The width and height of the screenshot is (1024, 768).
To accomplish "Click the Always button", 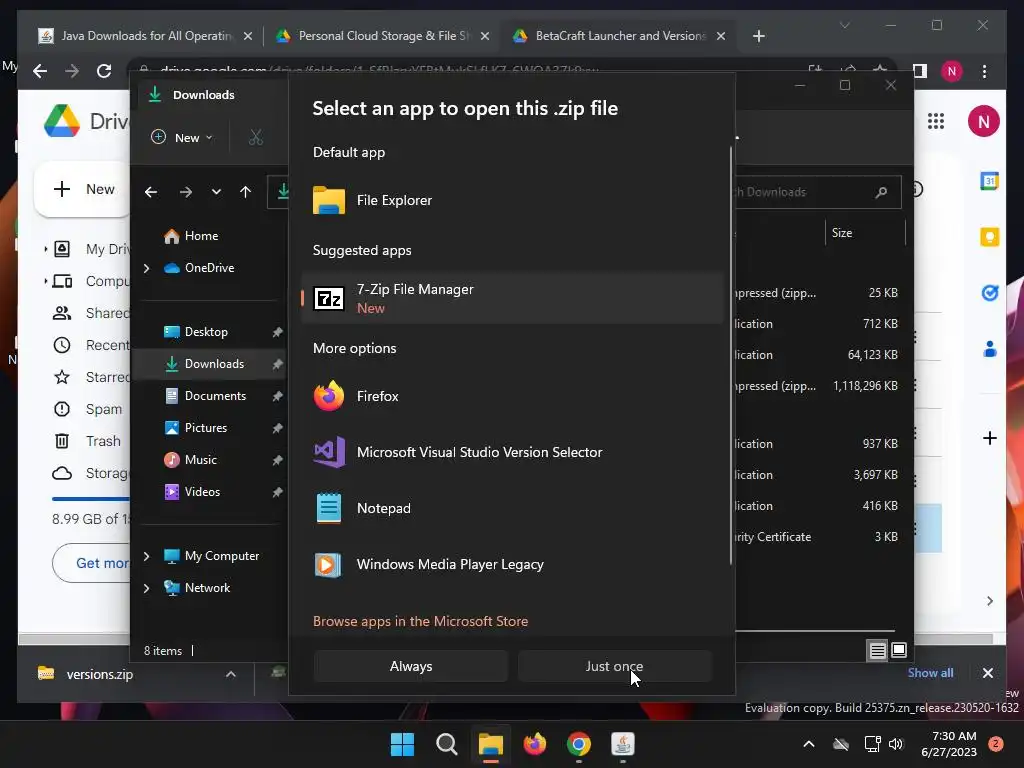I will coord(411,666).
